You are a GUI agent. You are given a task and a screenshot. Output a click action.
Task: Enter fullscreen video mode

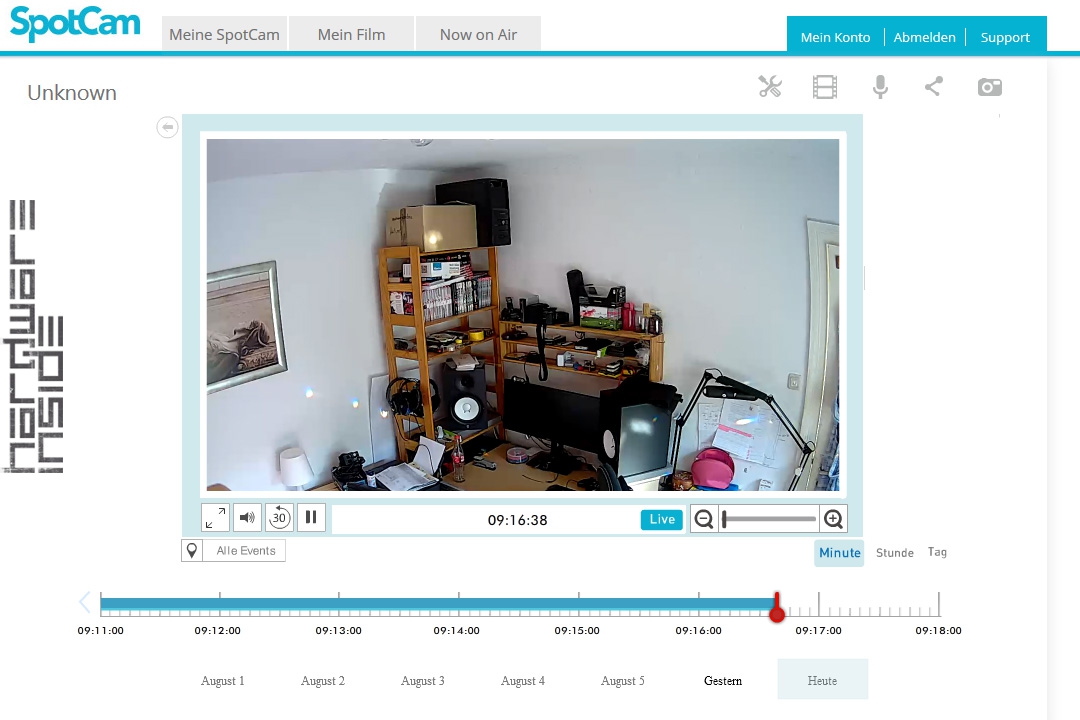215,518
